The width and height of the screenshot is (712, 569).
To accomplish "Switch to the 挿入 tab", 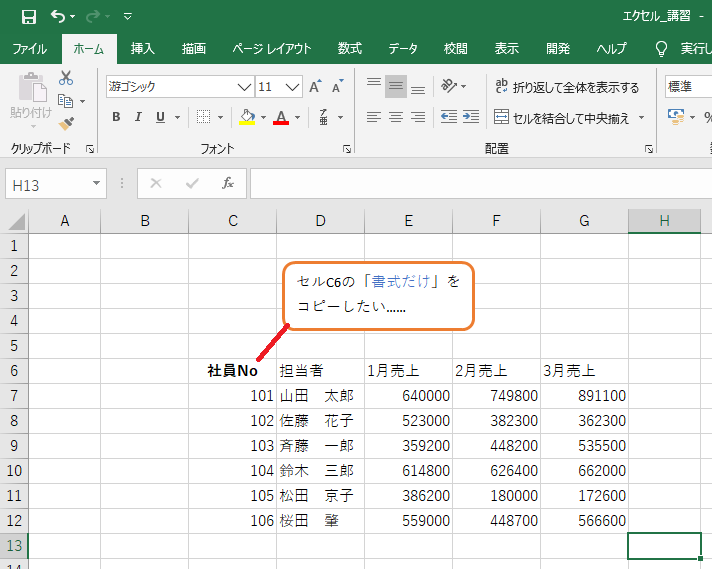I will click(x=143, y=49).
